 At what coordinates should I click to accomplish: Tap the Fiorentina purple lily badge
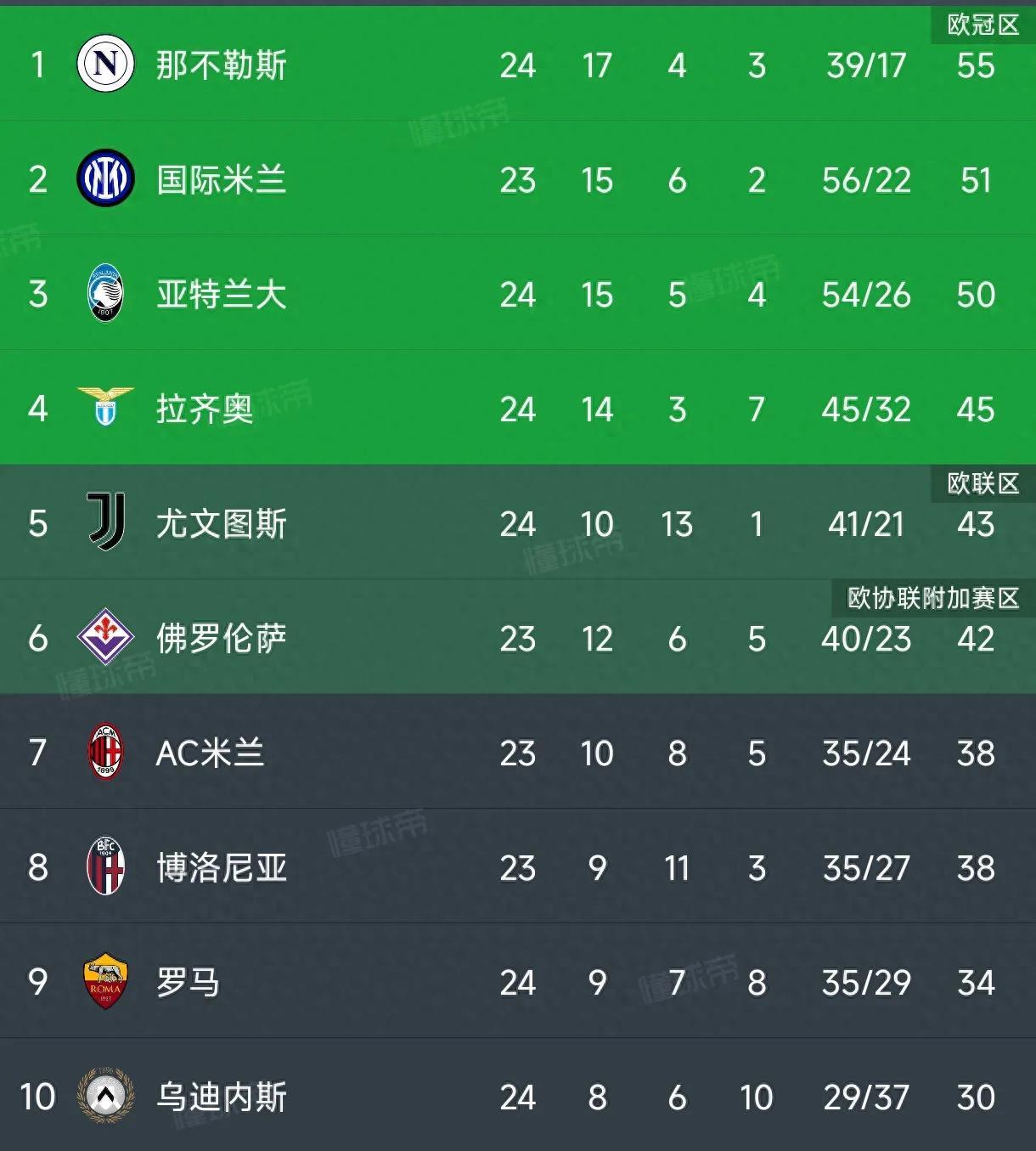(106, 637)
